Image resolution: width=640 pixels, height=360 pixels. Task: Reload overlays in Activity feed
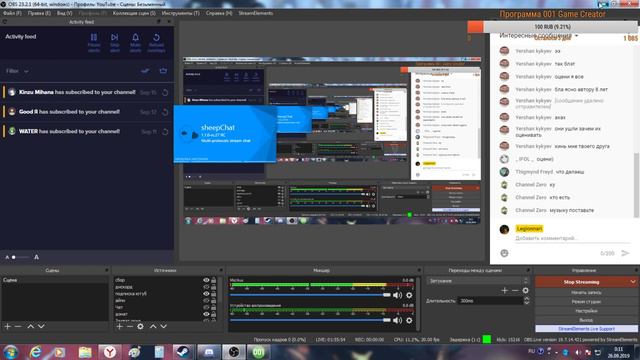tap(156, 42)
